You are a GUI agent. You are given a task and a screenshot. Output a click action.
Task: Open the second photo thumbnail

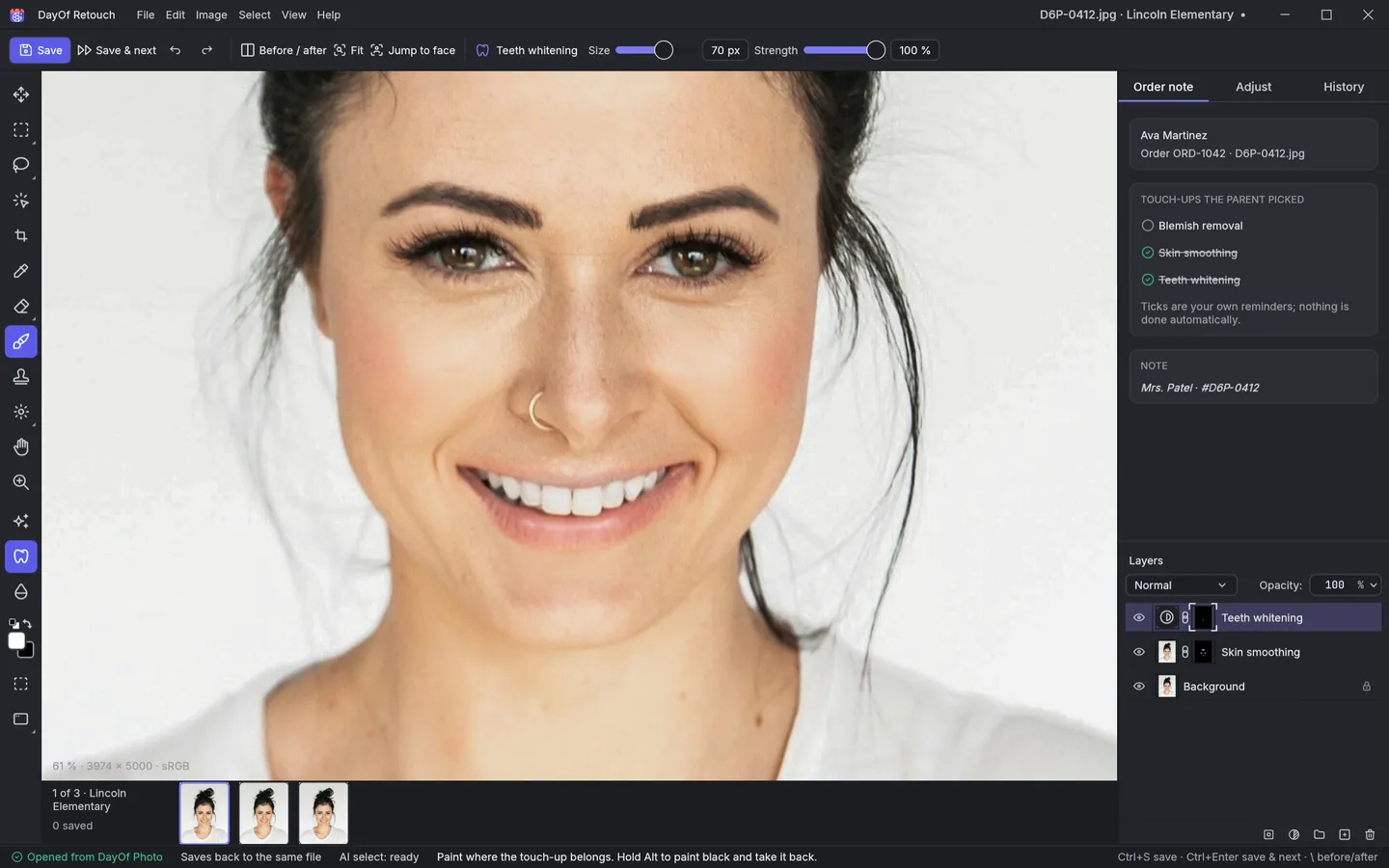263,813
